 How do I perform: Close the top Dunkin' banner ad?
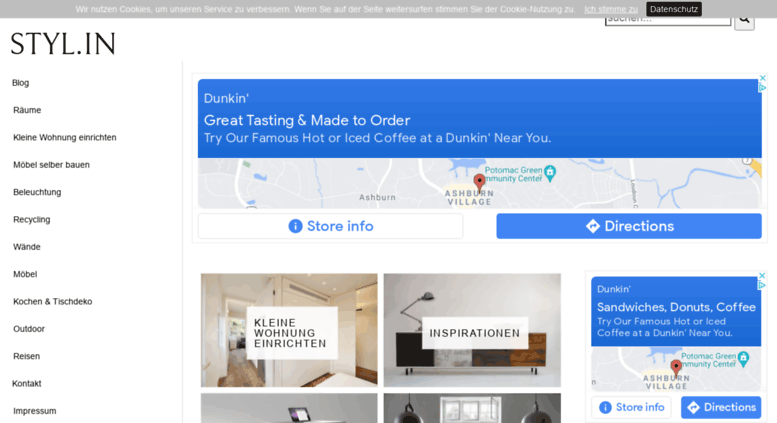click(x=763, y=78)
